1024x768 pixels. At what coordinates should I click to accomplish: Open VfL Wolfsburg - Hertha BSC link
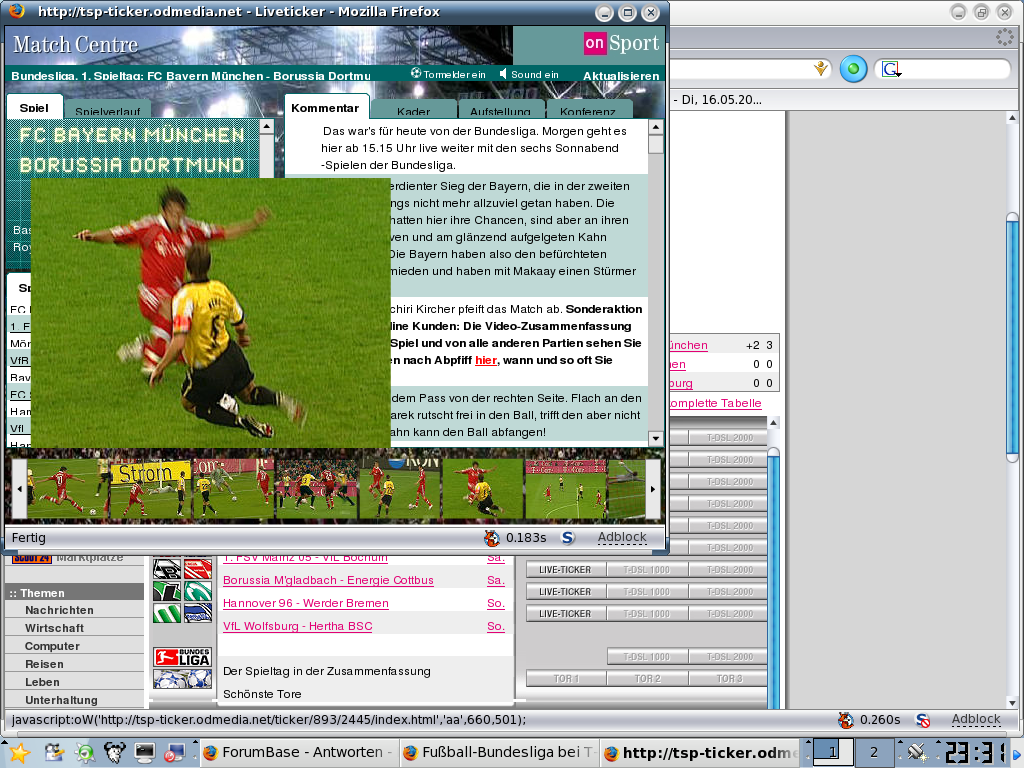[x=298, y=626]
